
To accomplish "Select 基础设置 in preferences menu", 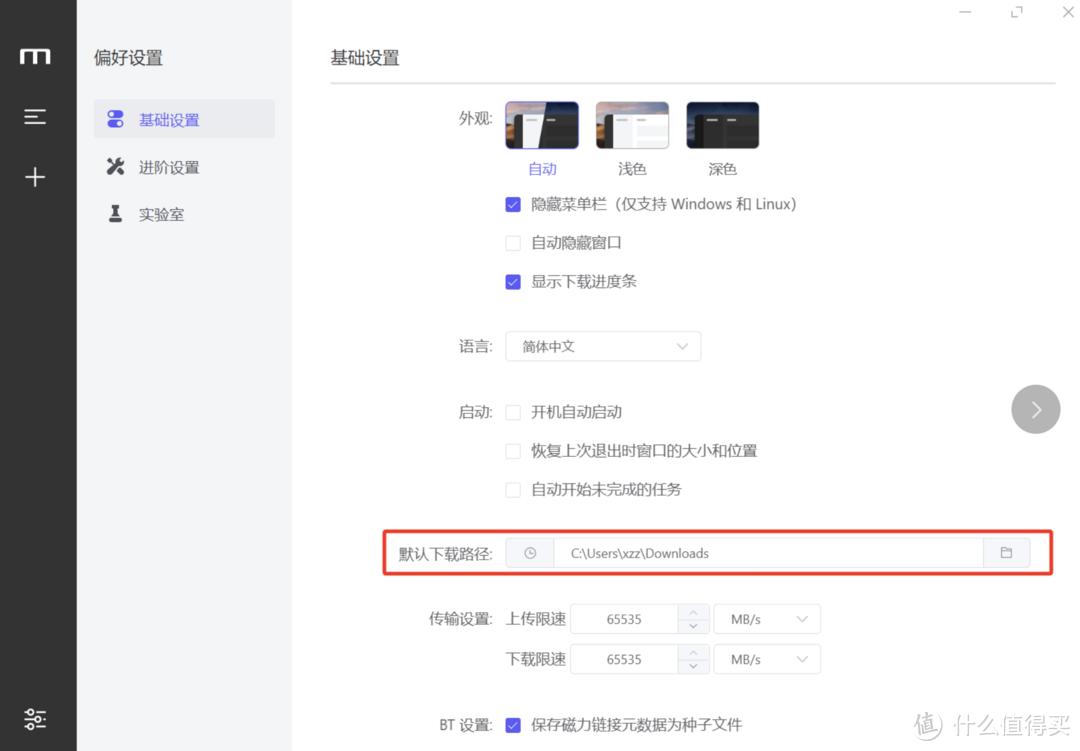I will [185, 119].
